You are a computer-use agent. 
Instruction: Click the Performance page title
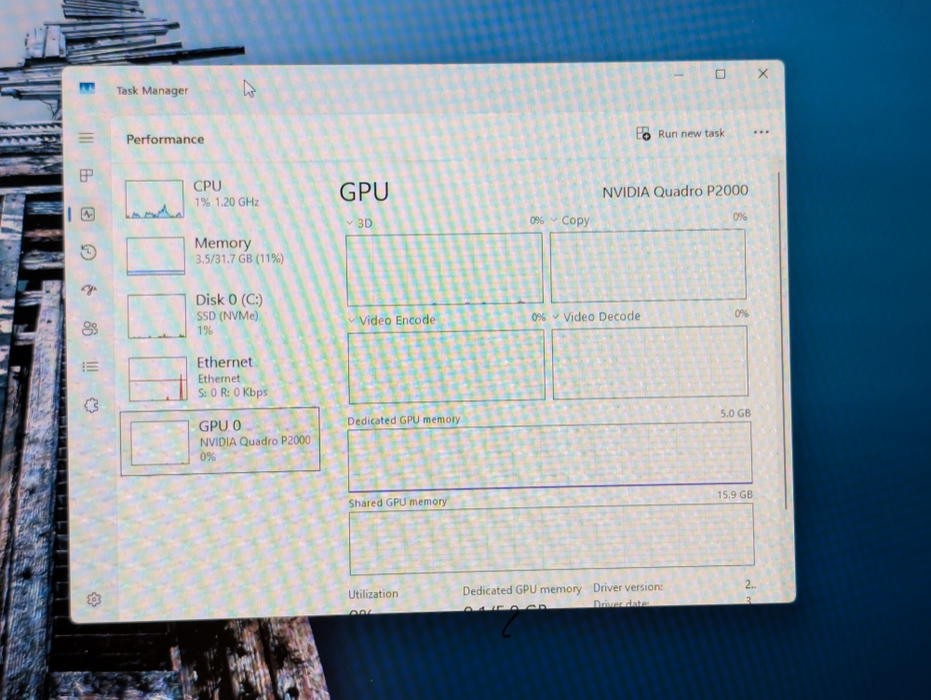165,139
